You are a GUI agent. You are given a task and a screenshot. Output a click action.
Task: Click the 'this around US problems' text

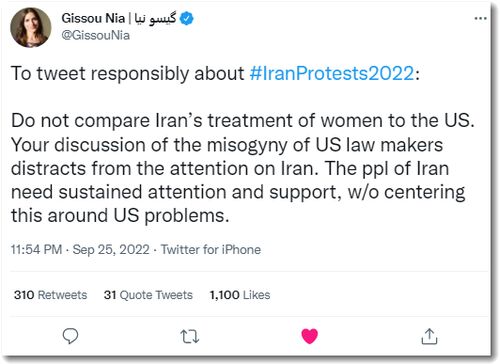[120, 215]
